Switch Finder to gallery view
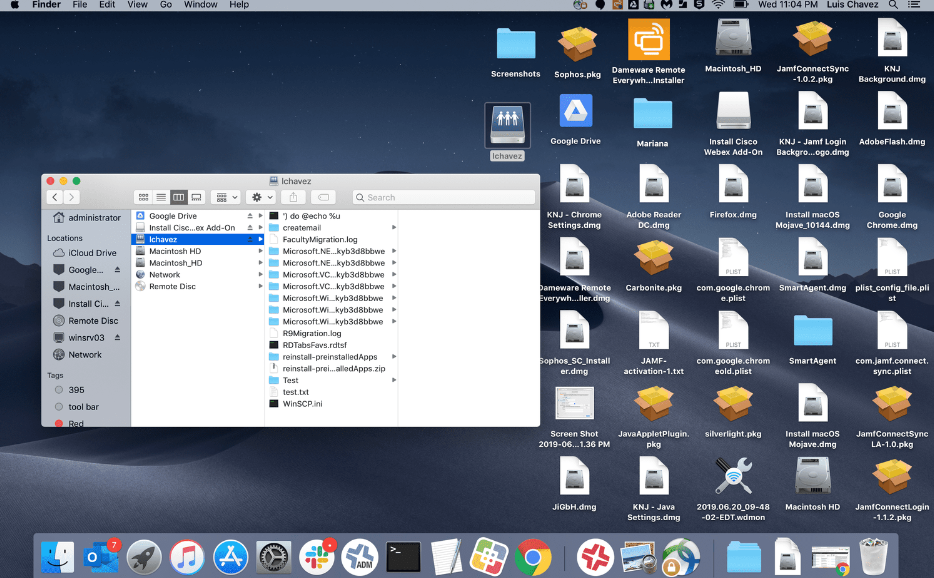The image size is (934, 578). (x=196, y=197)
